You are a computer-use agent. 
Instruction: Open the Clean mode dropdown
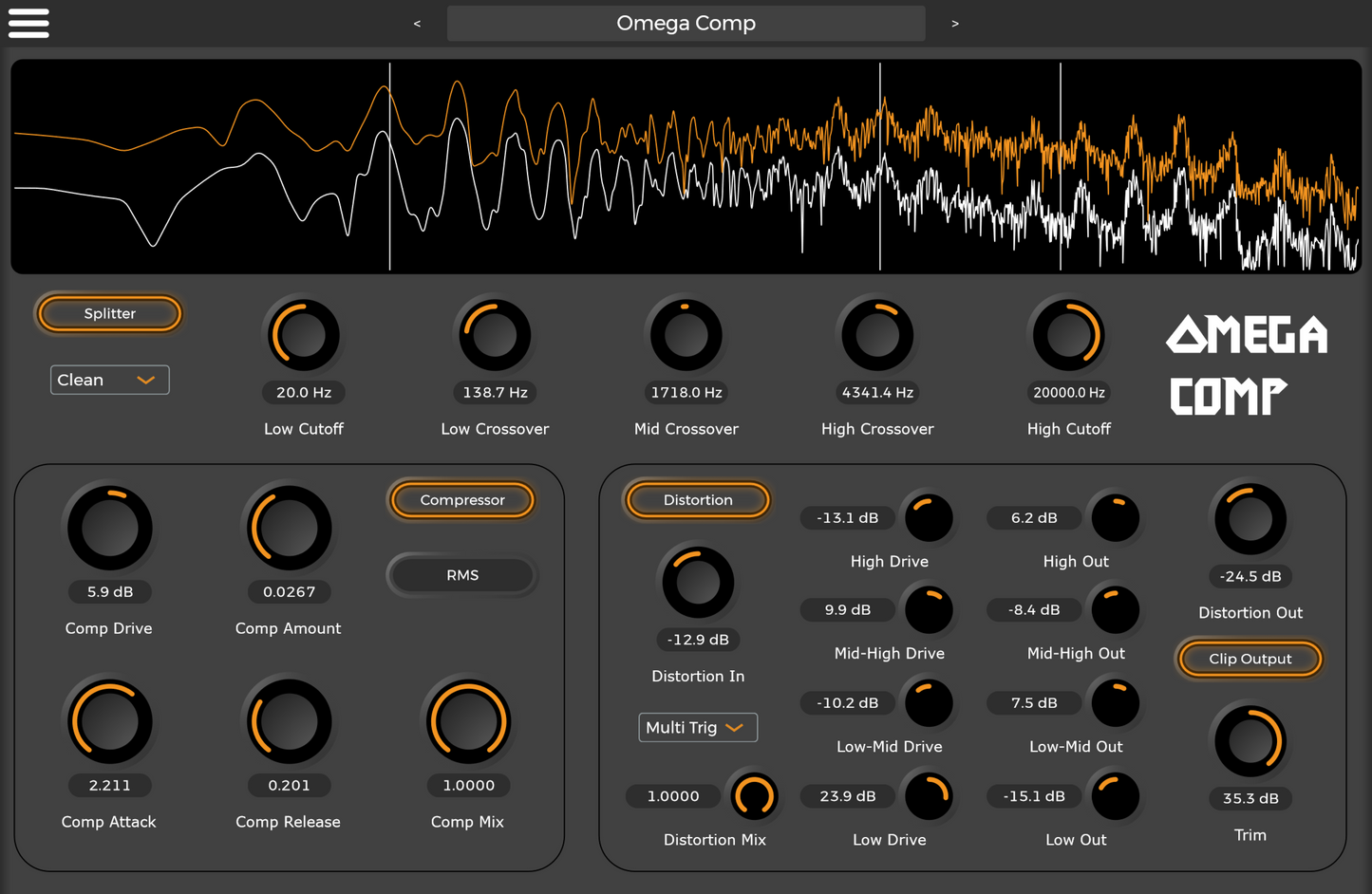click(109, 380)
